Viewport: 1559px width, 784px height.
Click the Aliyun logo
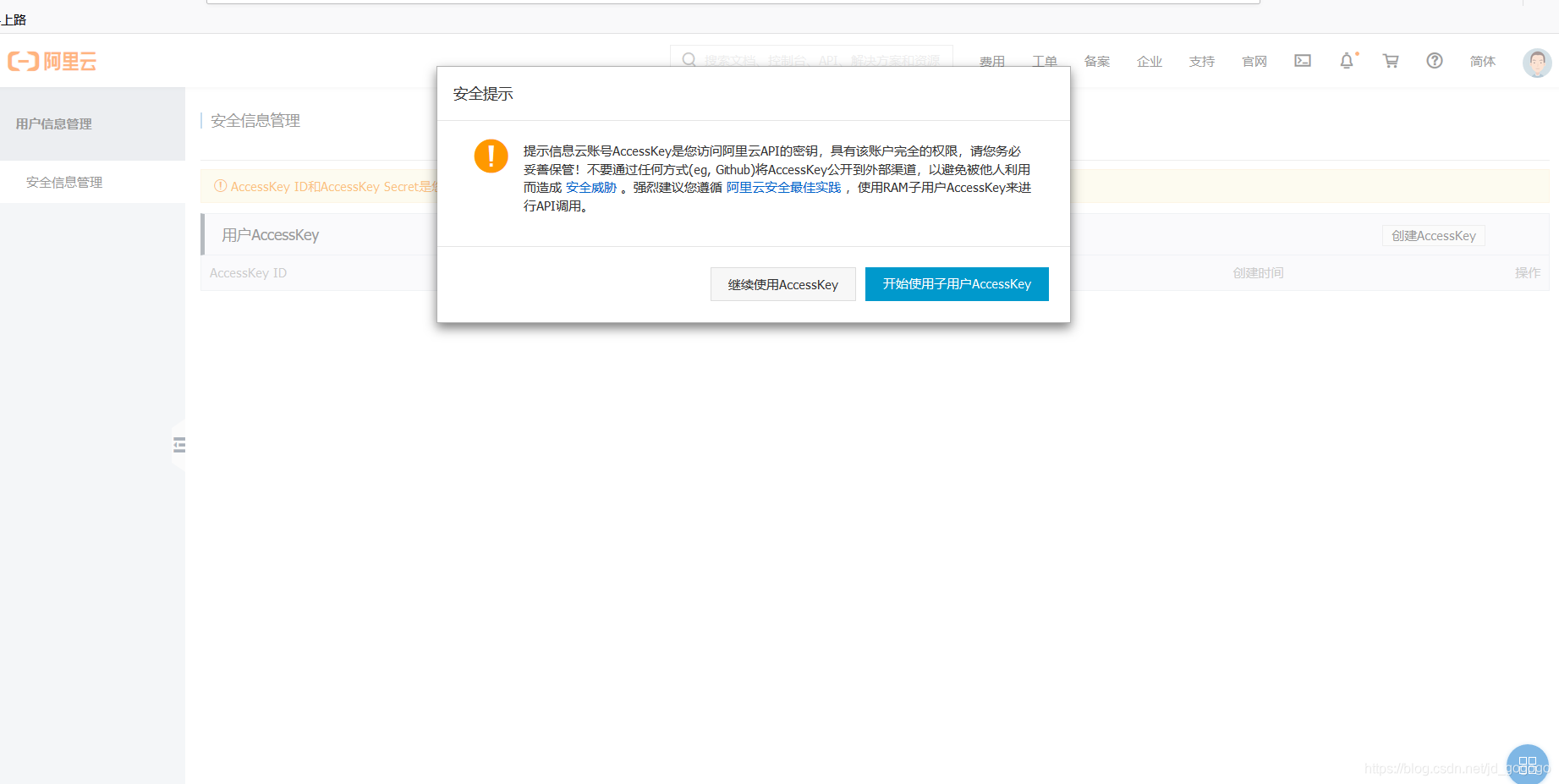(52, 61)
